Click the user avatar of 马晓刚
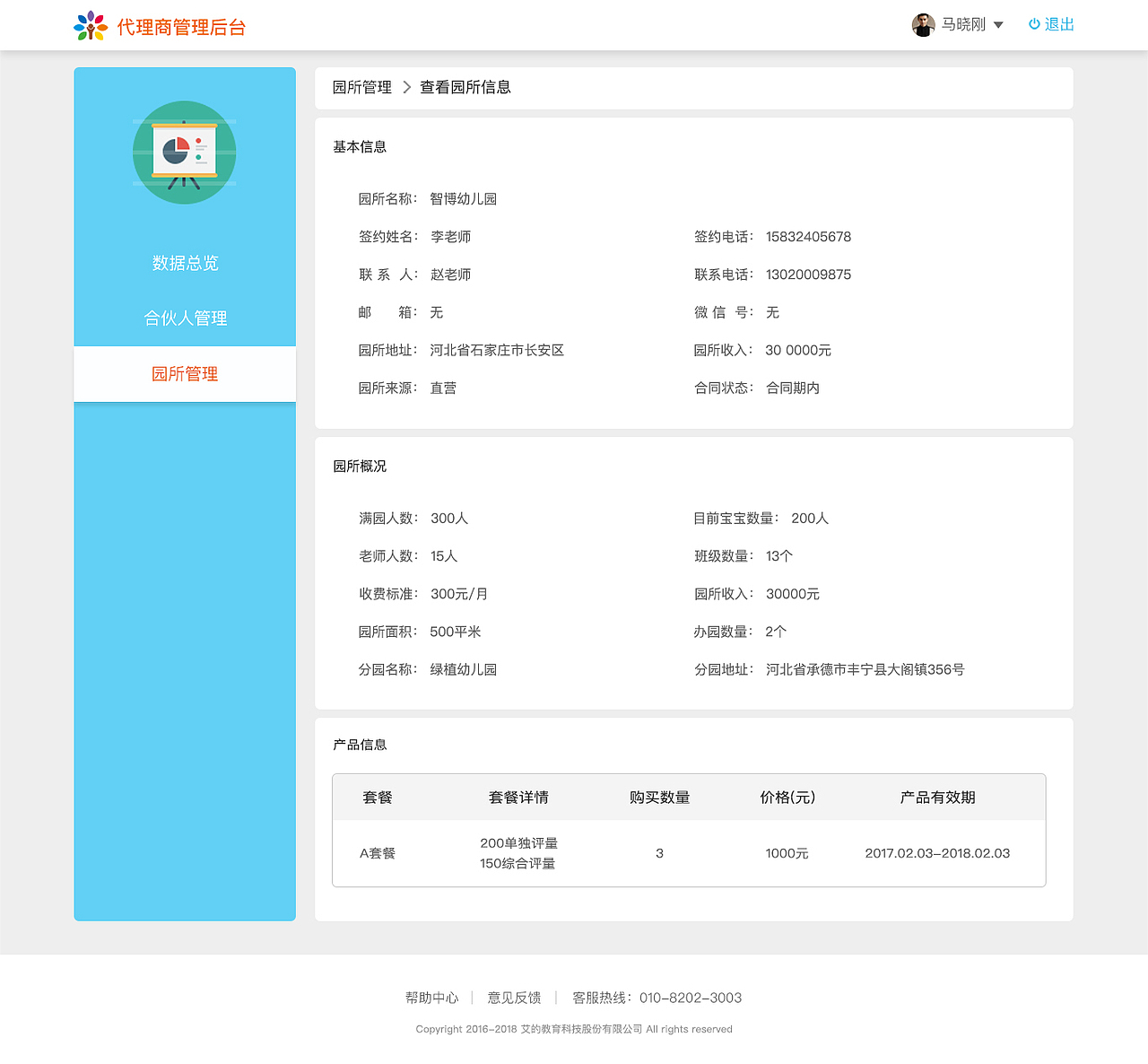The width and height of the screenshot is (1148, 1064). [x=923, y=25]
